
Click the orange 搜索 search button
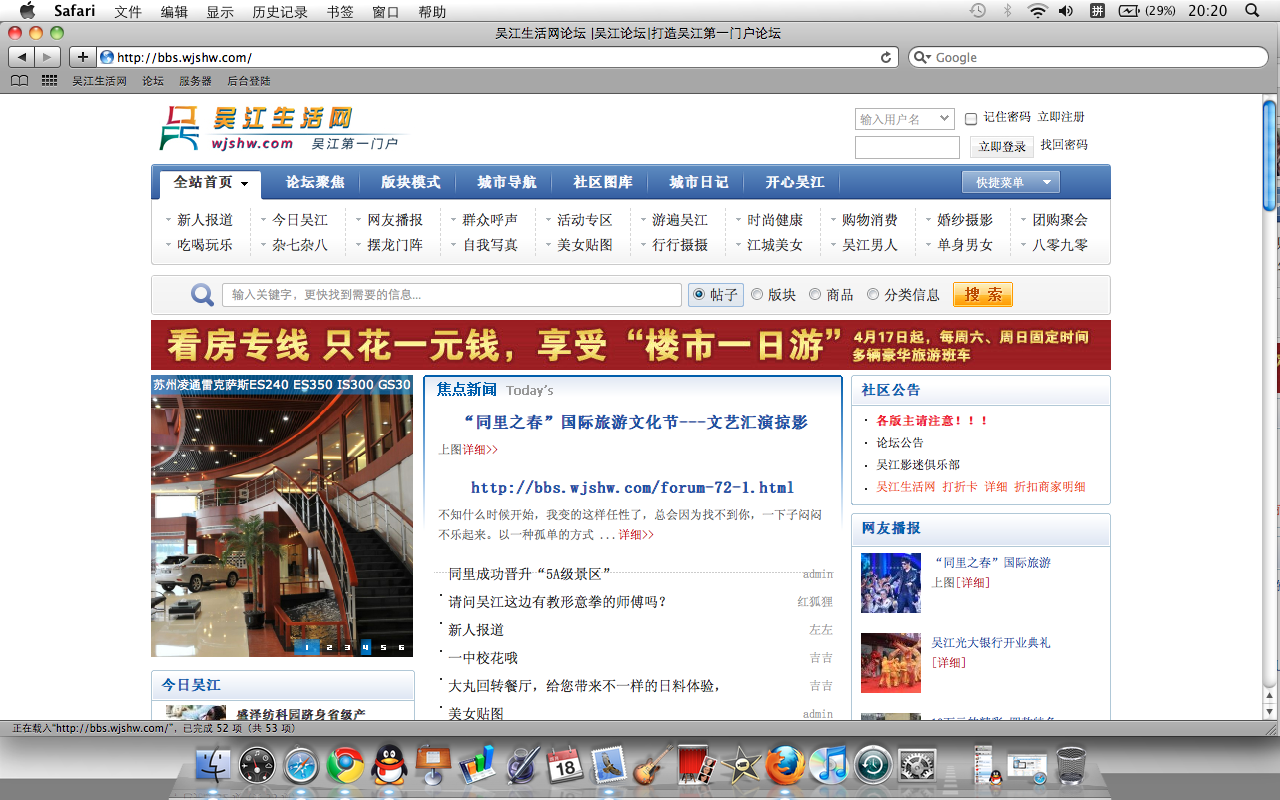point(983,295)
